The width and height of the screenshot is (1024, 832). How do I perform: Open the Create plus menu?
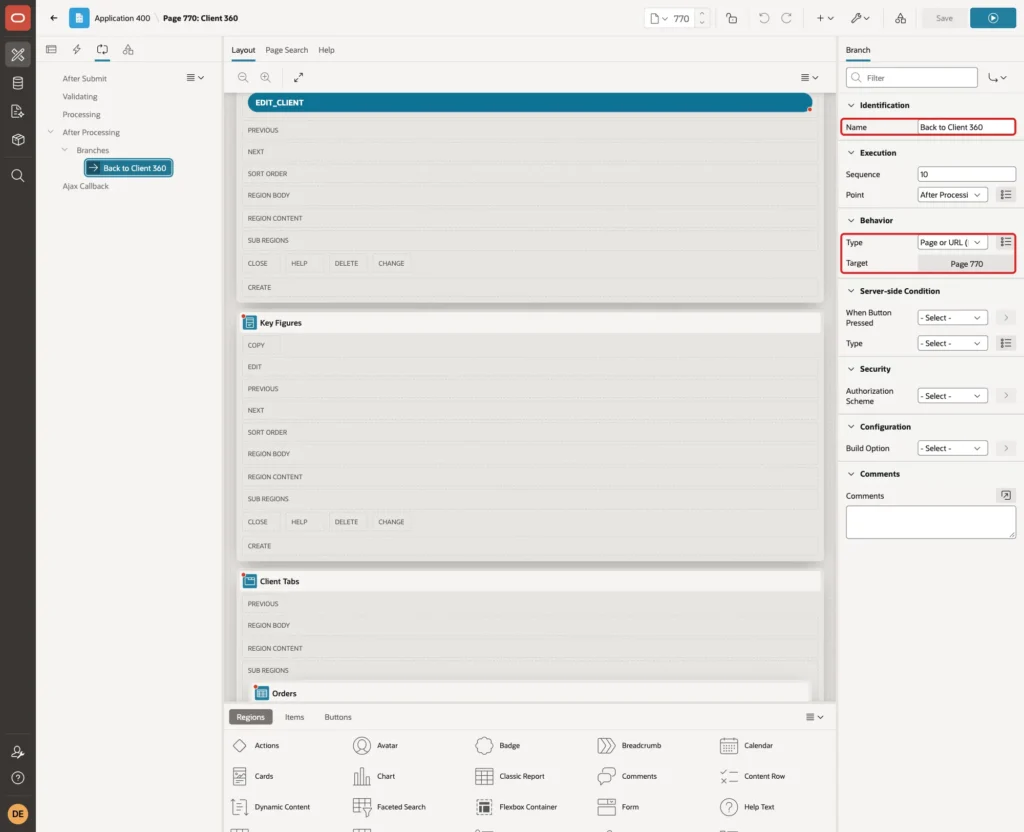pos(825,18)
